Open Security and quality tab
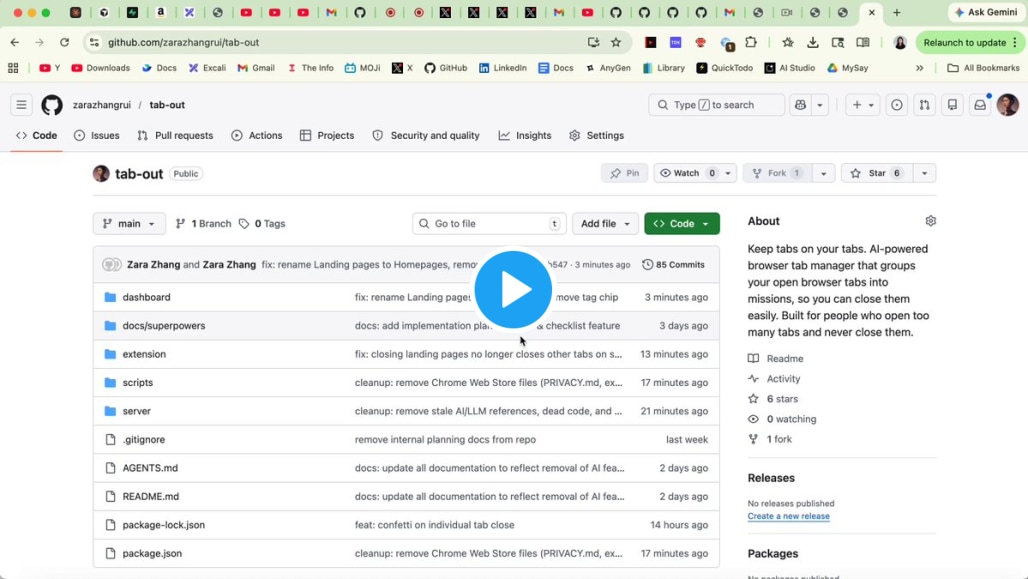 coord(426,136)
